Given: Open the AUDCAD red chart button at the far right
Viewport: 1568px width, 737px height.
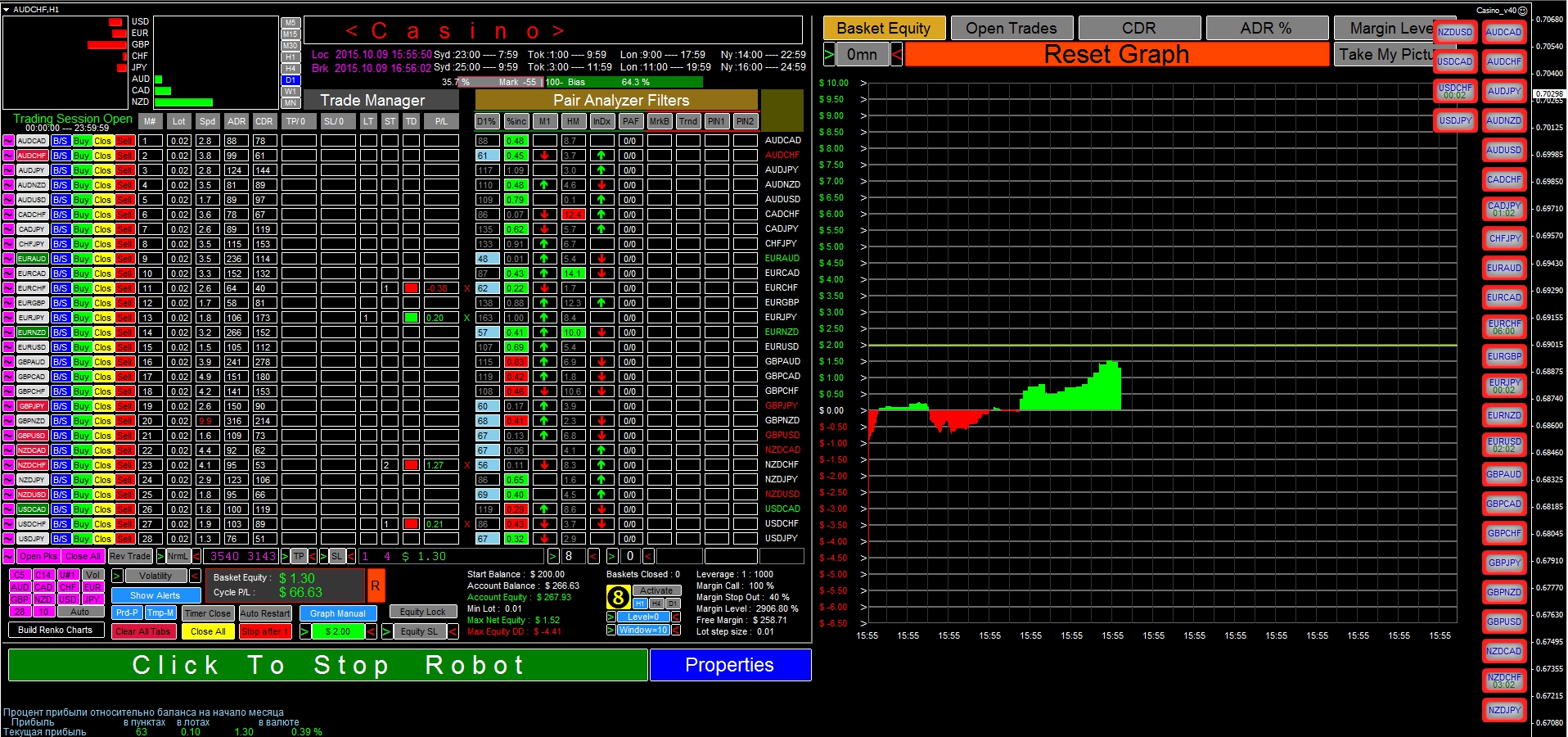Looking at the screenshot, I should (x=1504, y=32).
